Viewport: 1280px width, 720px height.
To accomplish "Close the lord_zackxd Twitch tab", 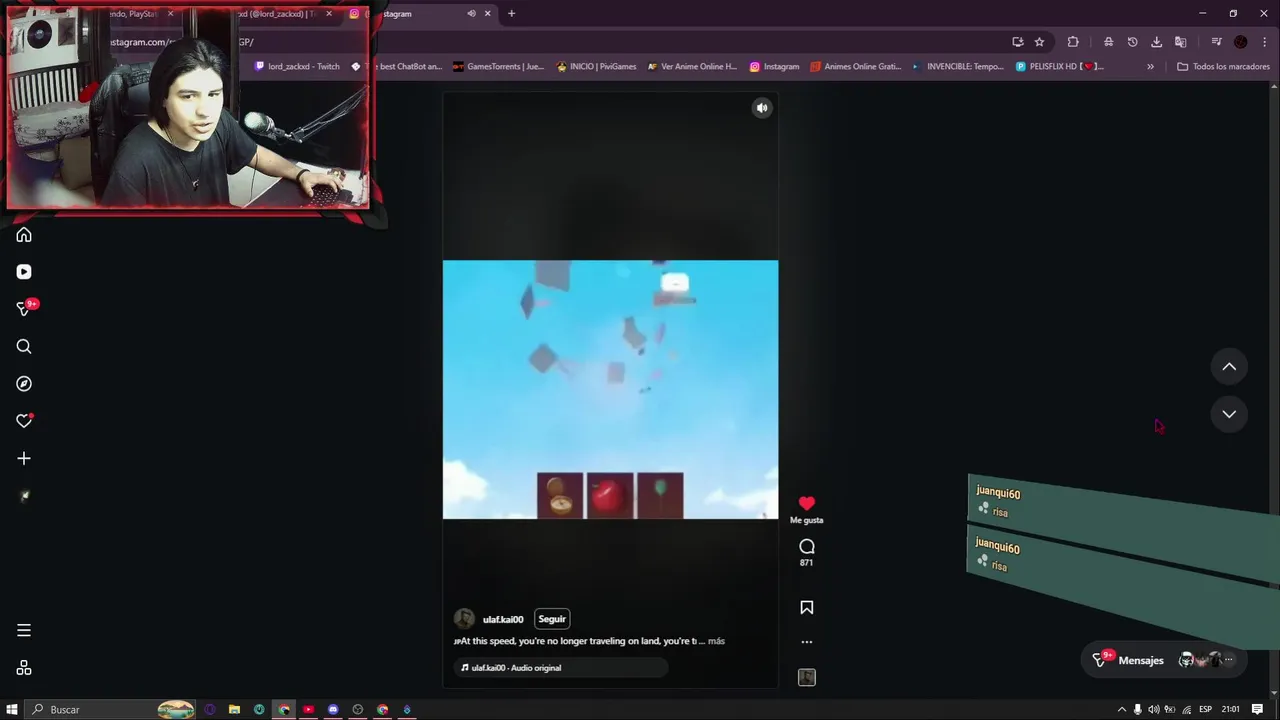I will pos(329,14).
